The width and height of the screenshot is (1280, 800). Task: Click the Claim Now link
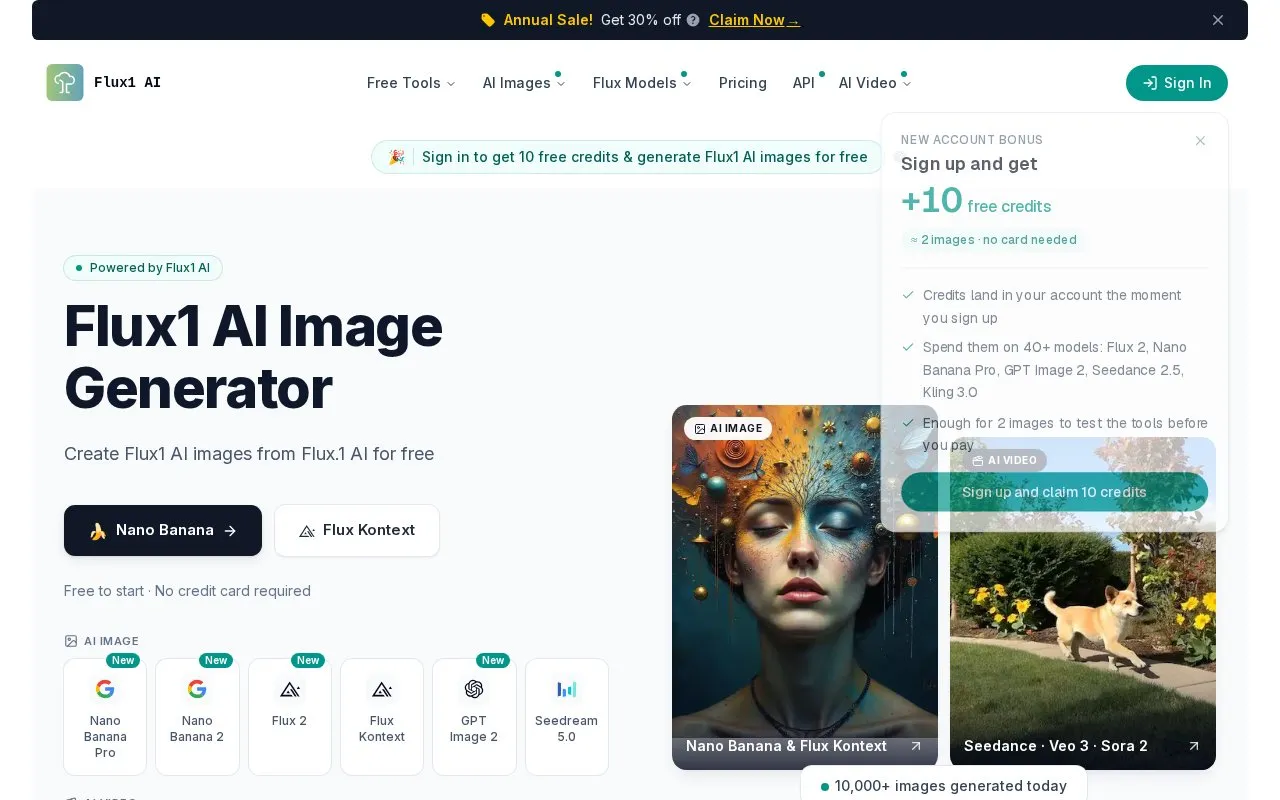click(x=754, y=20)
